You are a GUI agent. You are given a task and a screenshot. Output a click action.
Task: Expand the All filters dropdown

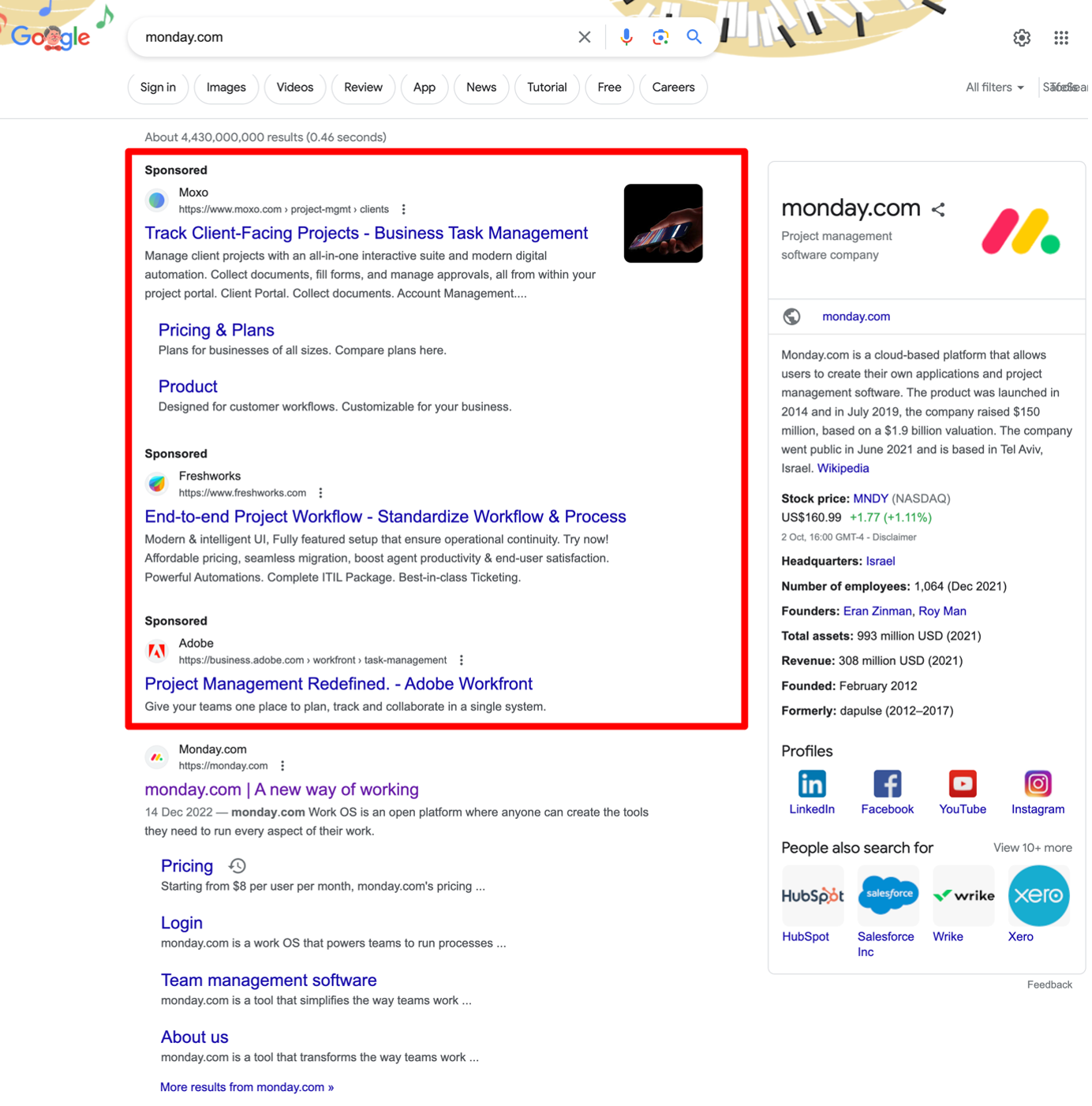[x=996, y=88]
